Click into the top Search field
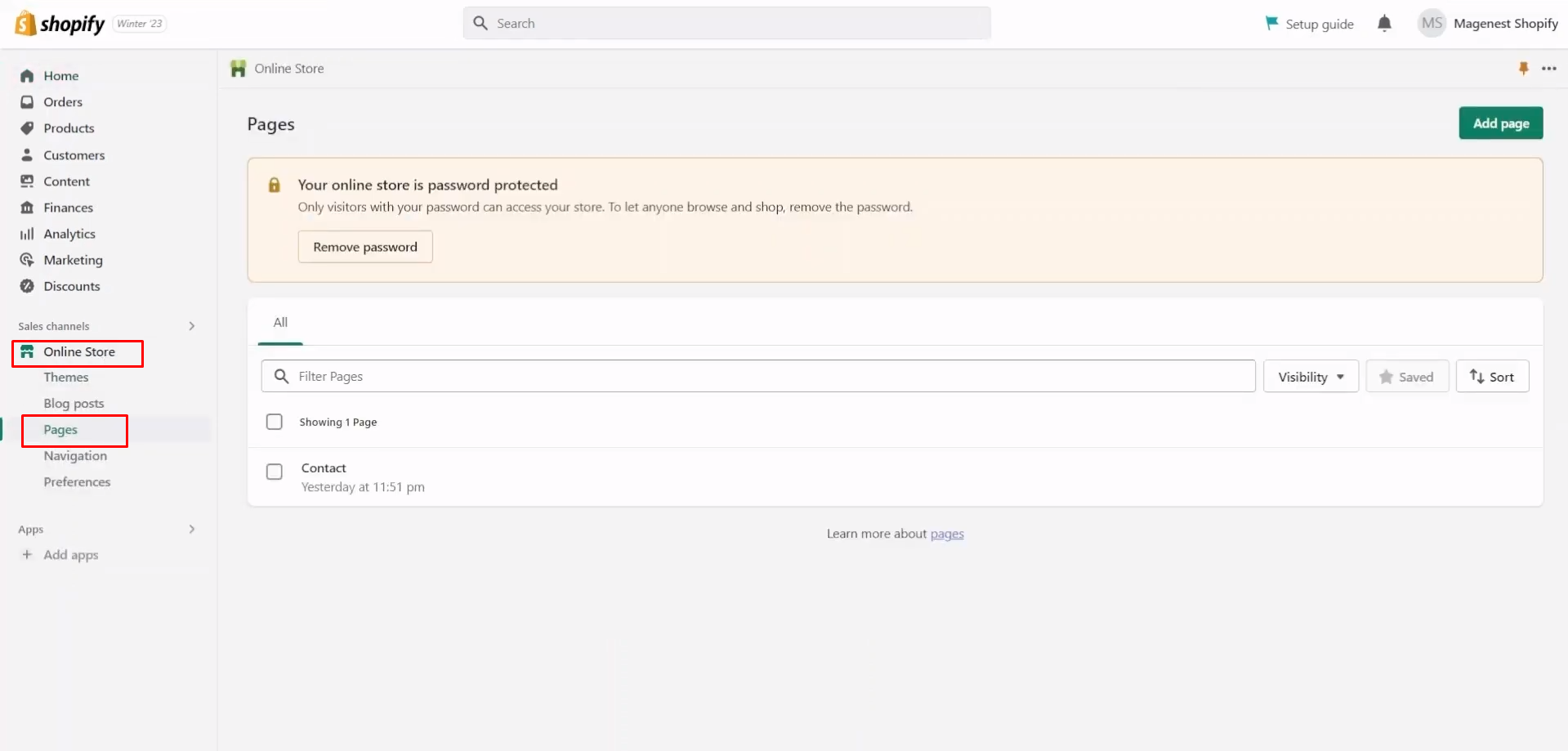The width and height of the screenshot is (1568, 751). point(727,24)
